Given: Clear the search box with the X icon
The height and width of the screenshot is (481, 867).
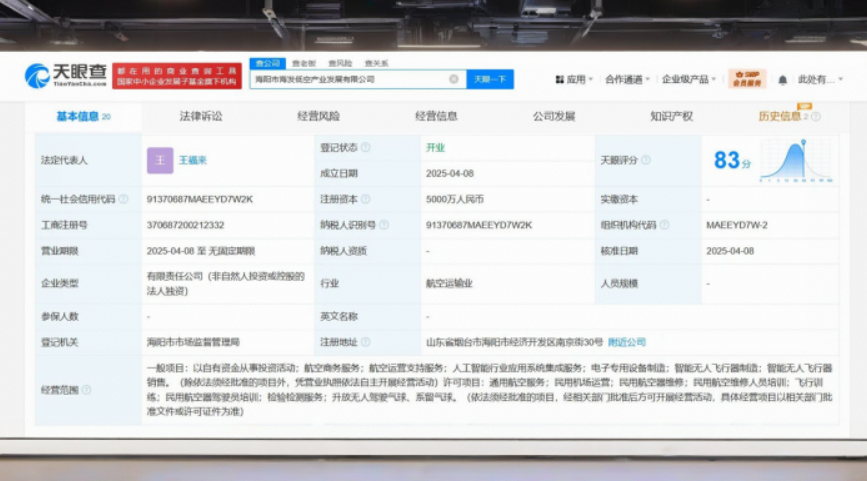Looking at the screenshot, I should [453, 79].
